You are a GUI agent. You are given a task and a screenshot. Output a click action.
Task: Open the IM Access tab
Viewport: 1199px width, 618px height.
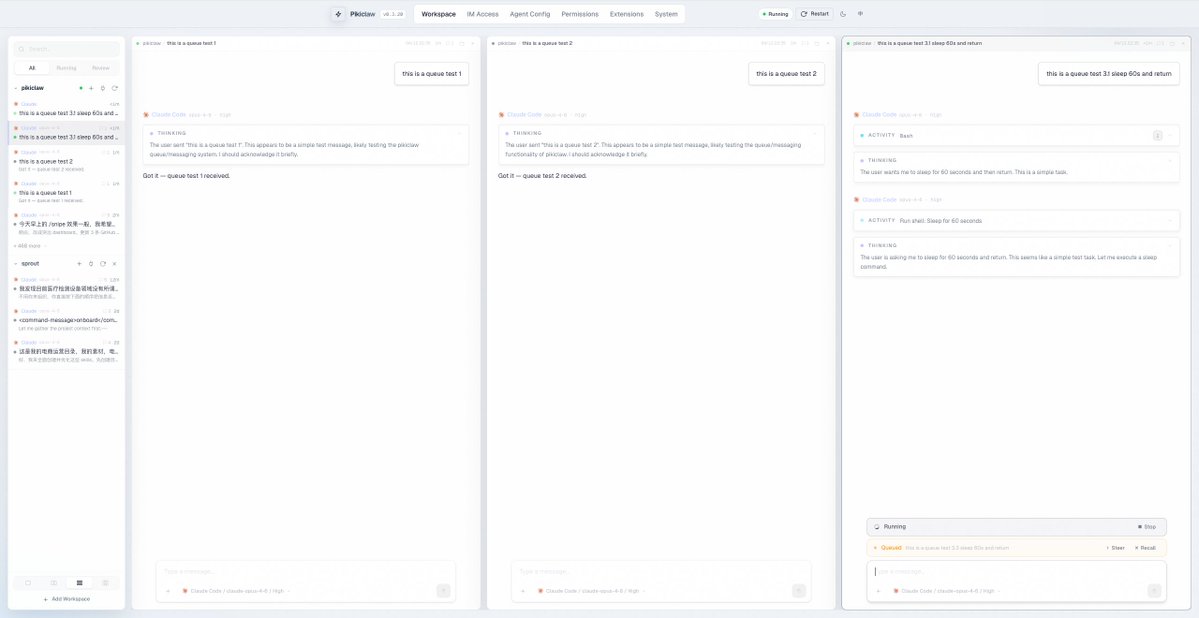click(483, 14)
